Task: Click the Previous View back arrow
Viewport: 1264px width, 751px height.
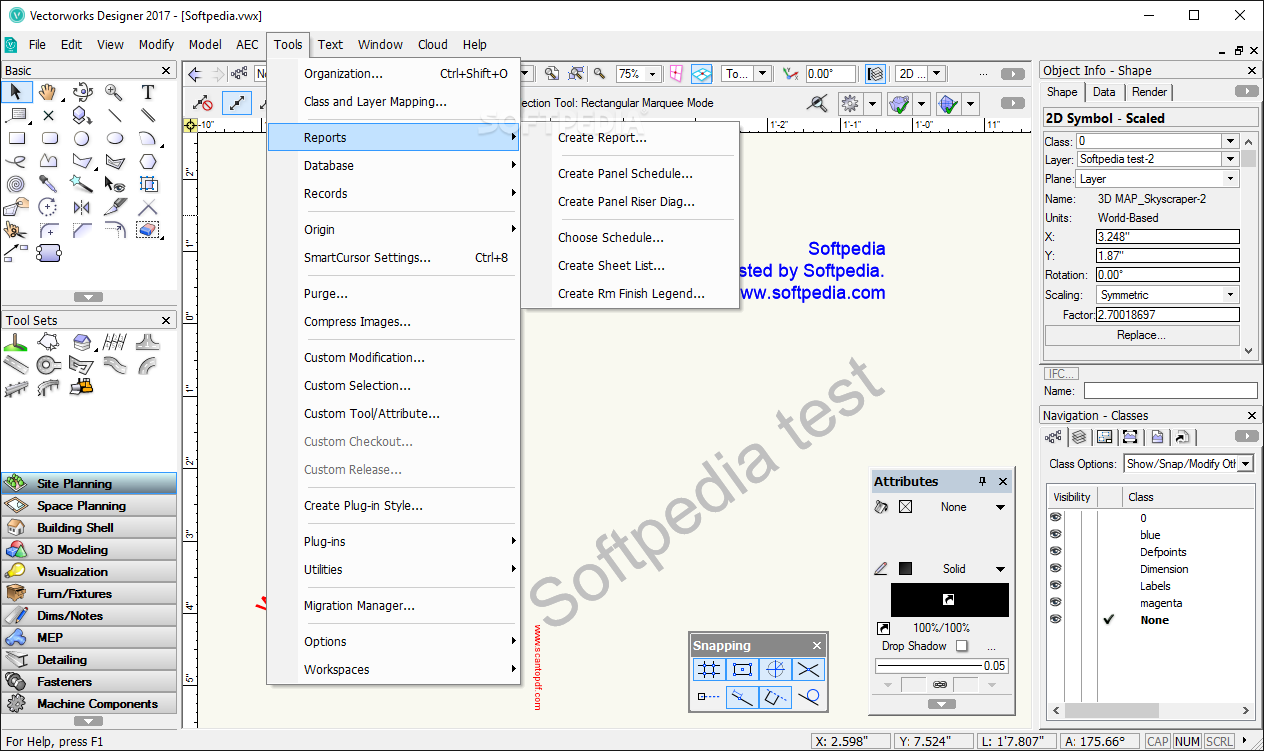Action: (195, 74)
